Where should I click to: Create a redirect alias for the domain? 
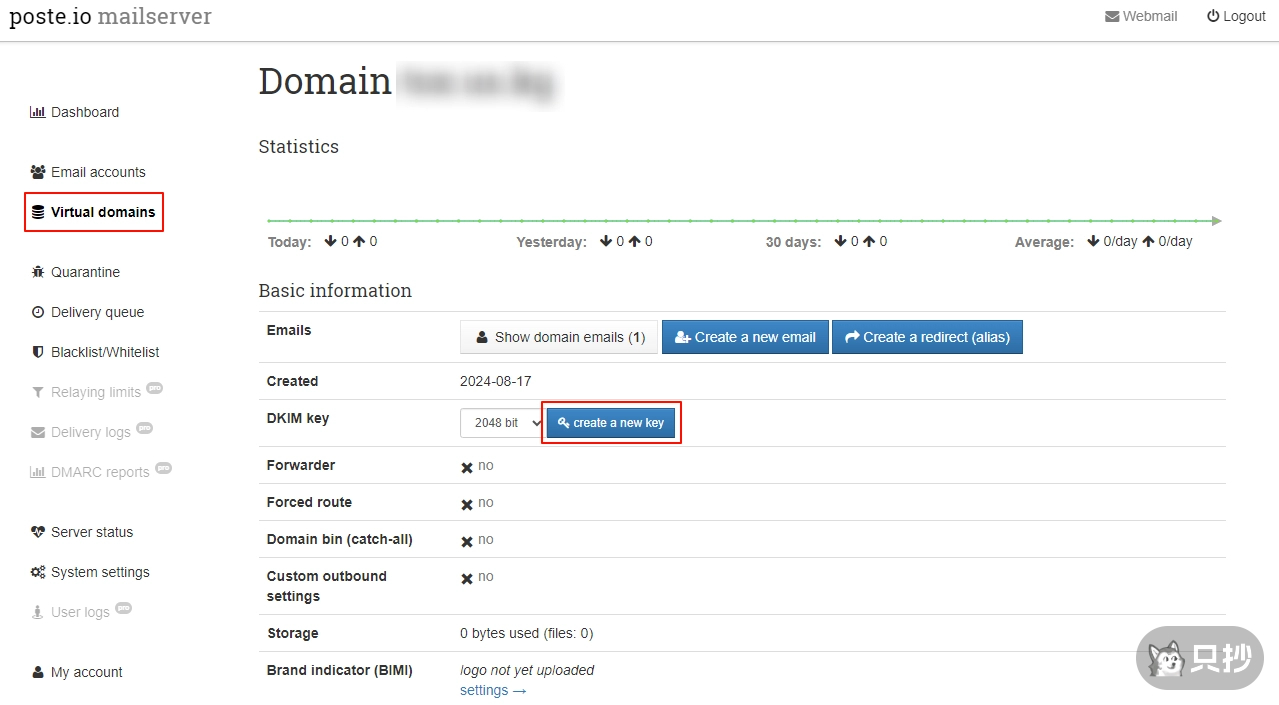pos(926,337)
